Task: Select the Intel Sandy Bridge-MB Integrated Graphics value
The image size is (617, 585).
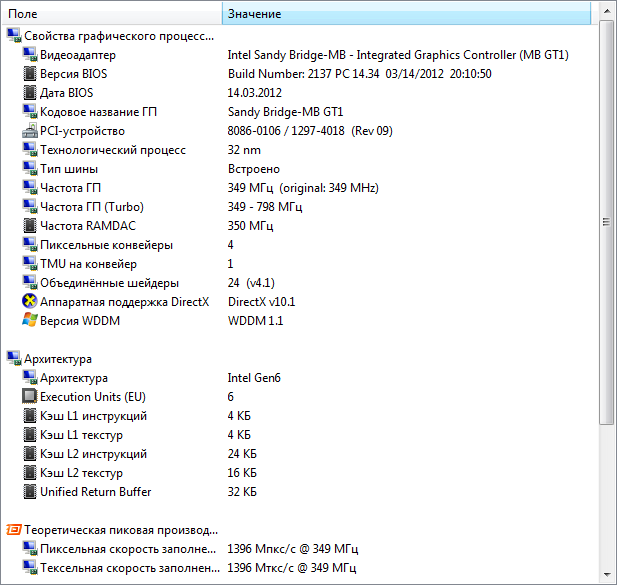Action: (398, 55)
